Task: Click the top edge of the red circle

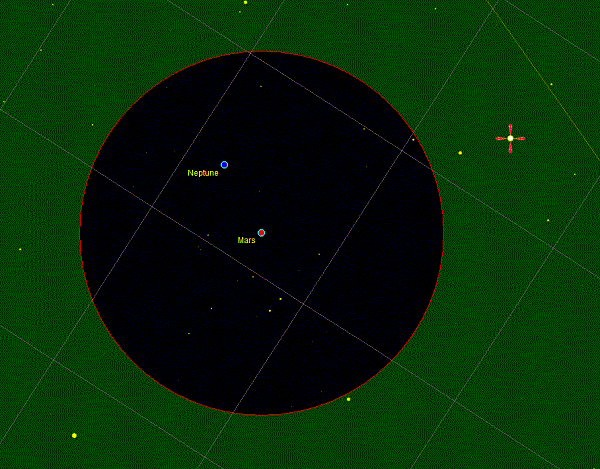Action: click(x=261, y=52)
